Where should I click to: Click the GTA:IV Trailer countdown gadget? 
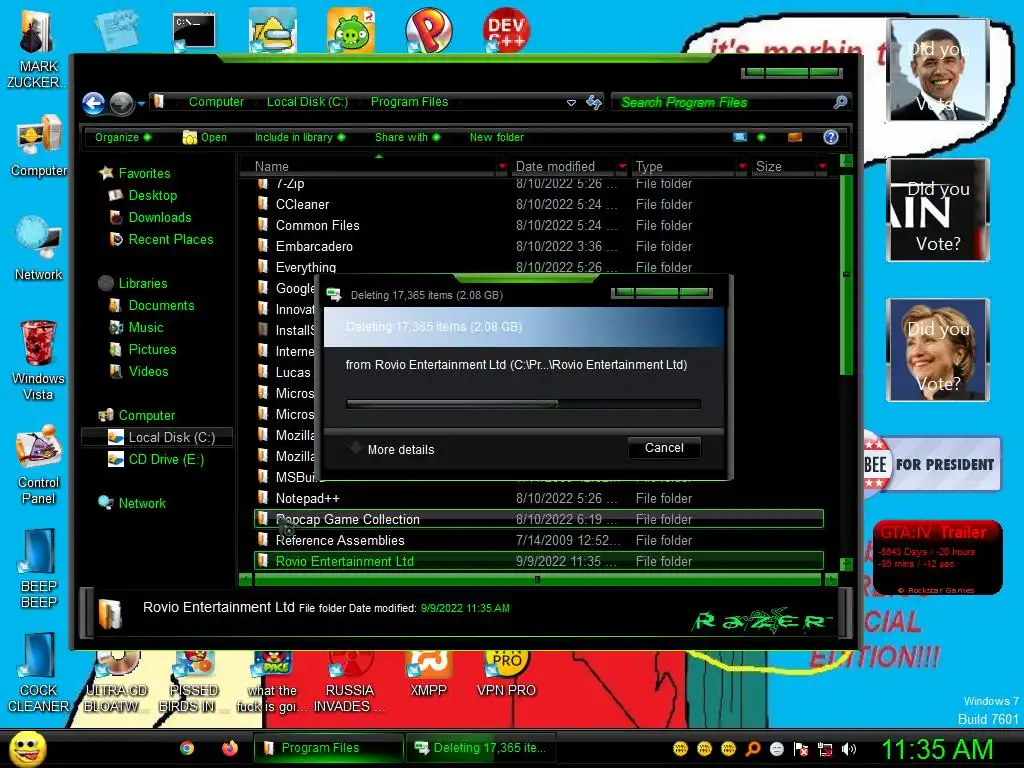[937, 557]
